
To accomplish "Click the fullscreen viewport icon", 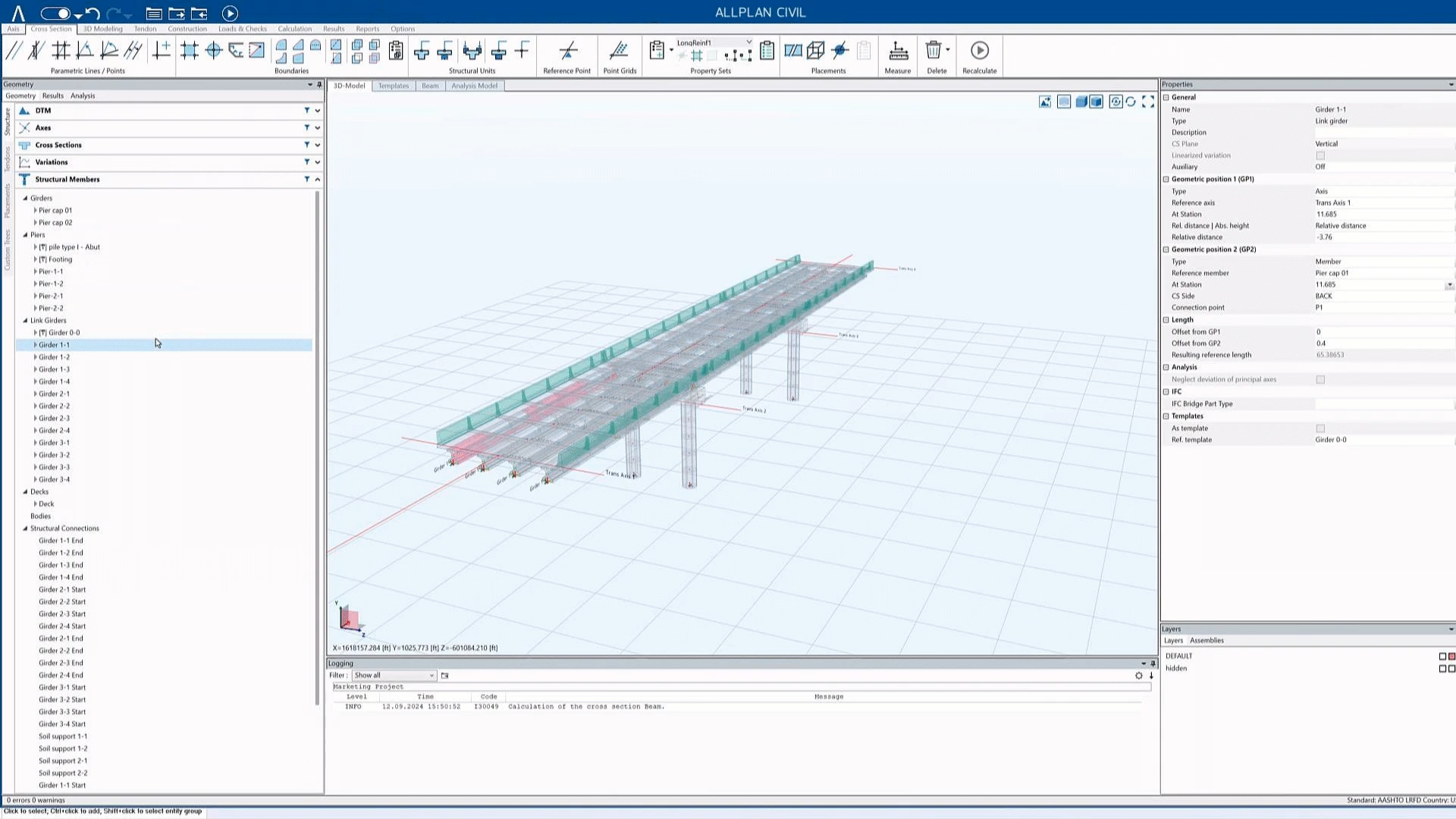I will 1148,102.
